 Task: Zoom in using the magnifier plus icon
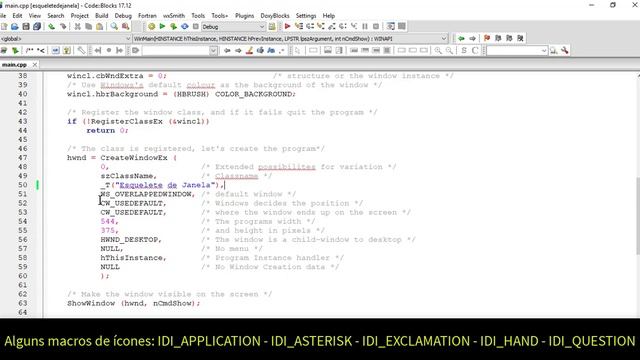tap(438, 51)
